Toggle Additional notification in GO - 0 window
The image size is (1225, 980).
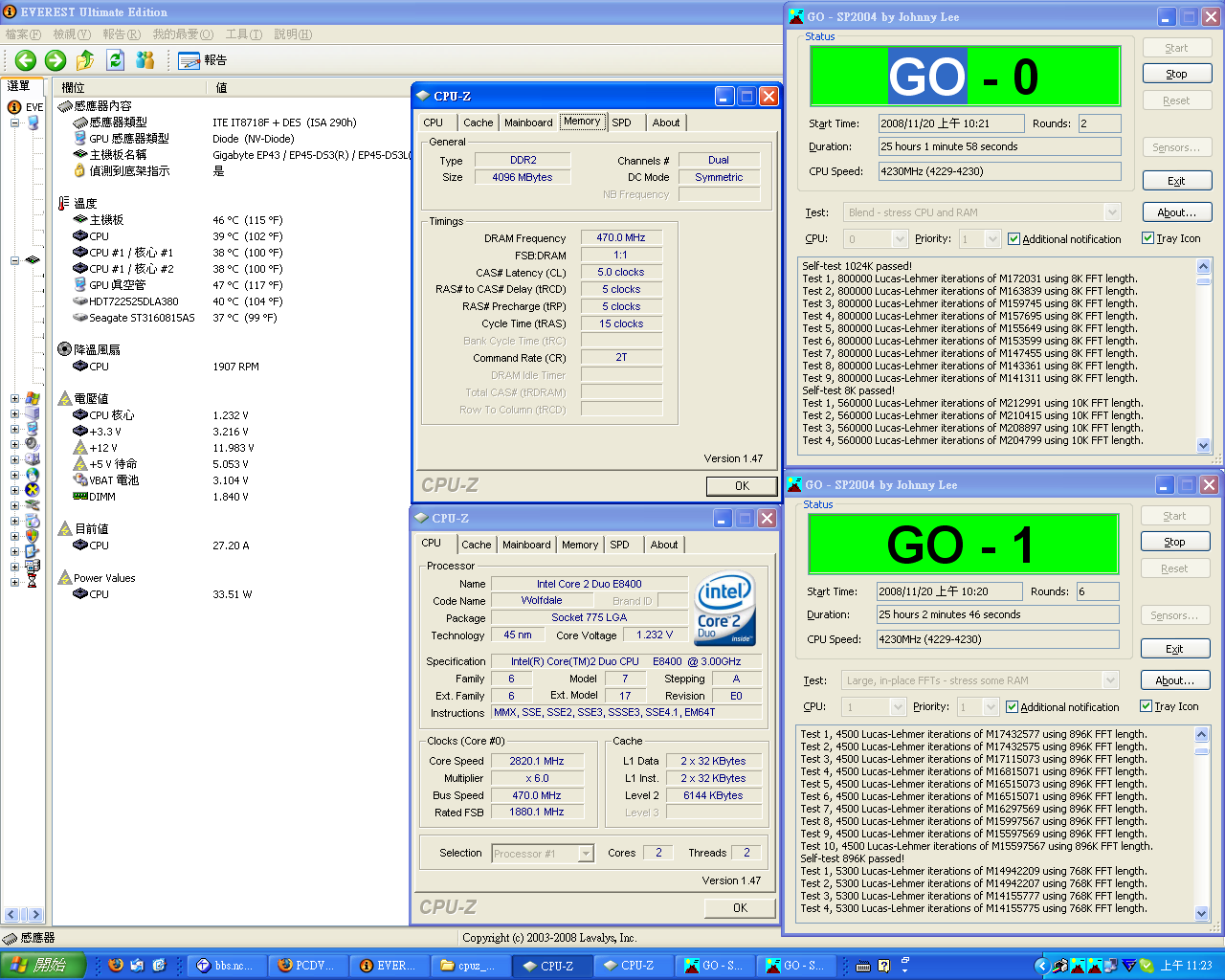(x=1015, y=239)
